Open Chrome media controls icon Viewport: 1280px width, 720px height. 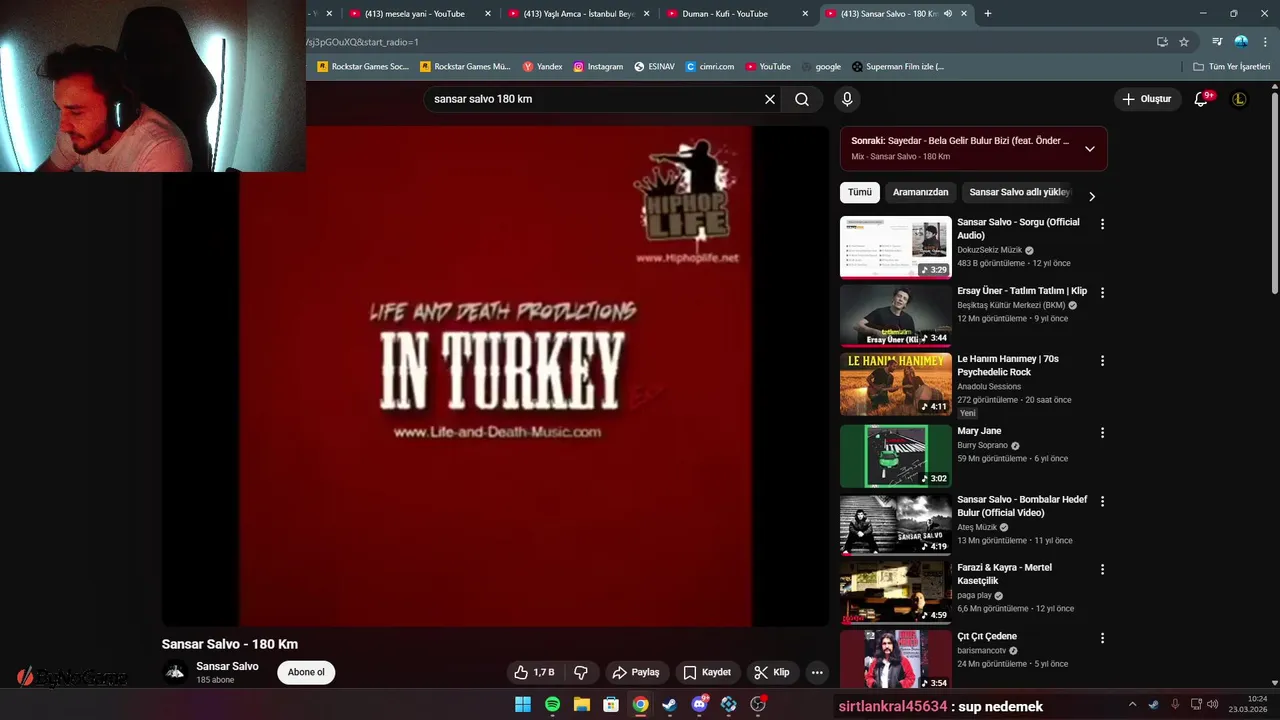click(1217, 42)
